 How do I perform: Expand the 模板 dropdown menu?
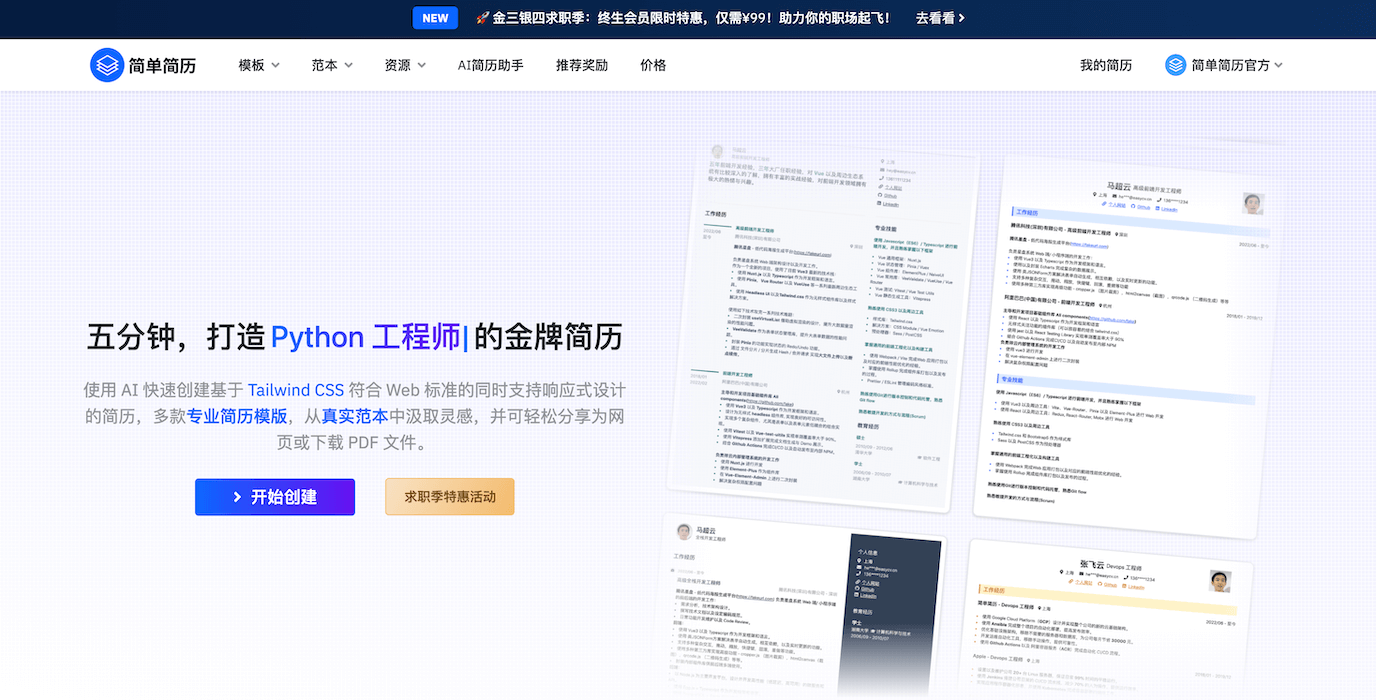pyautogui.click(x=259, y=65)
